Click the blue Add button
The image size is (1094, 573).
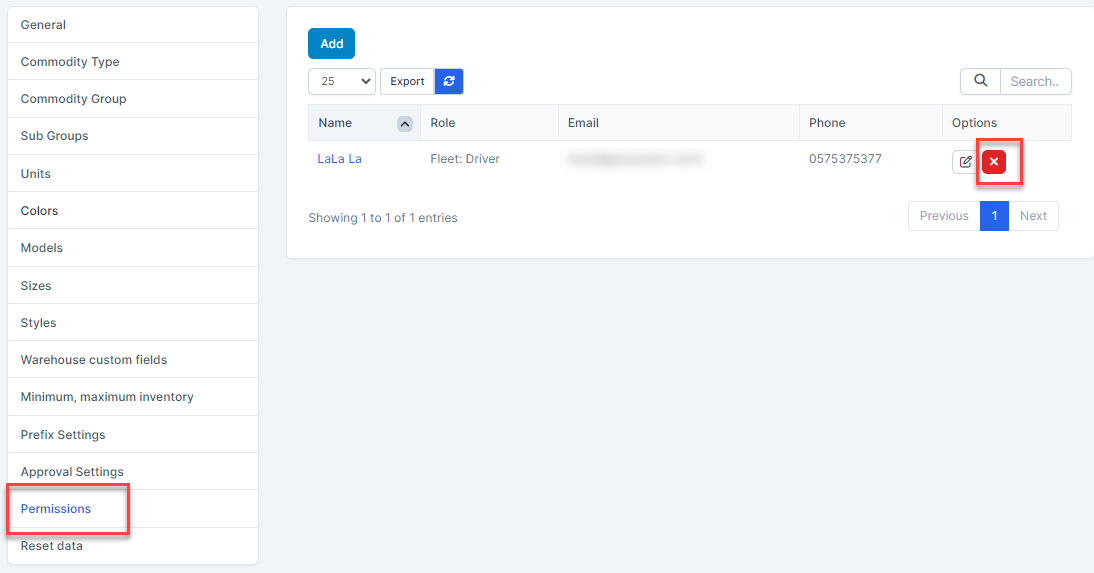click(x=331, y=44)
